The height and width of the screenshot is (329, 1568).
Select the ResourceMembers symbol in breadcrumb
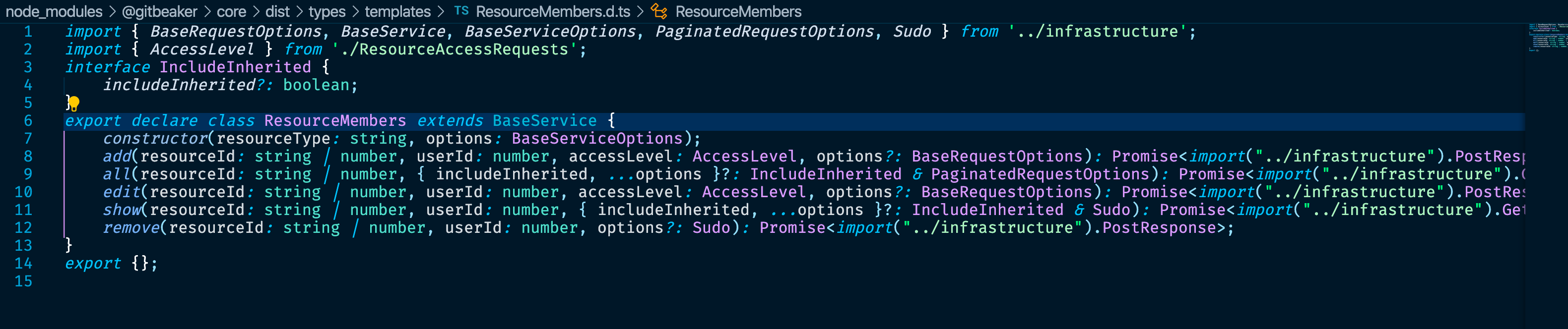tap(739, 11)
